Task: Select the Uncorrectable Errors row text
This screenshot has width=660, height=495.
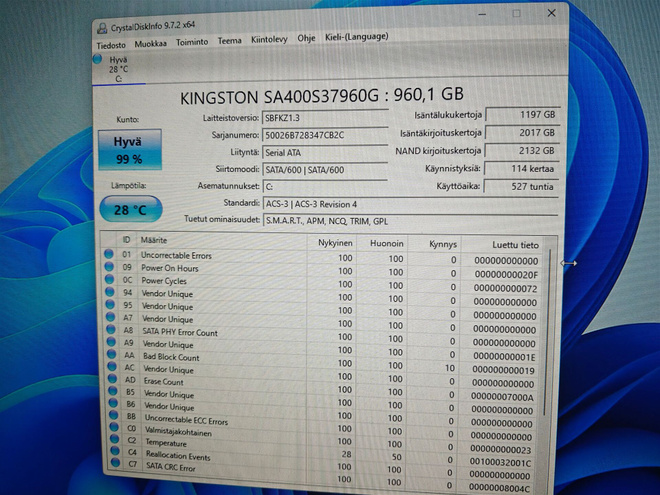Action: coord(176,255)
